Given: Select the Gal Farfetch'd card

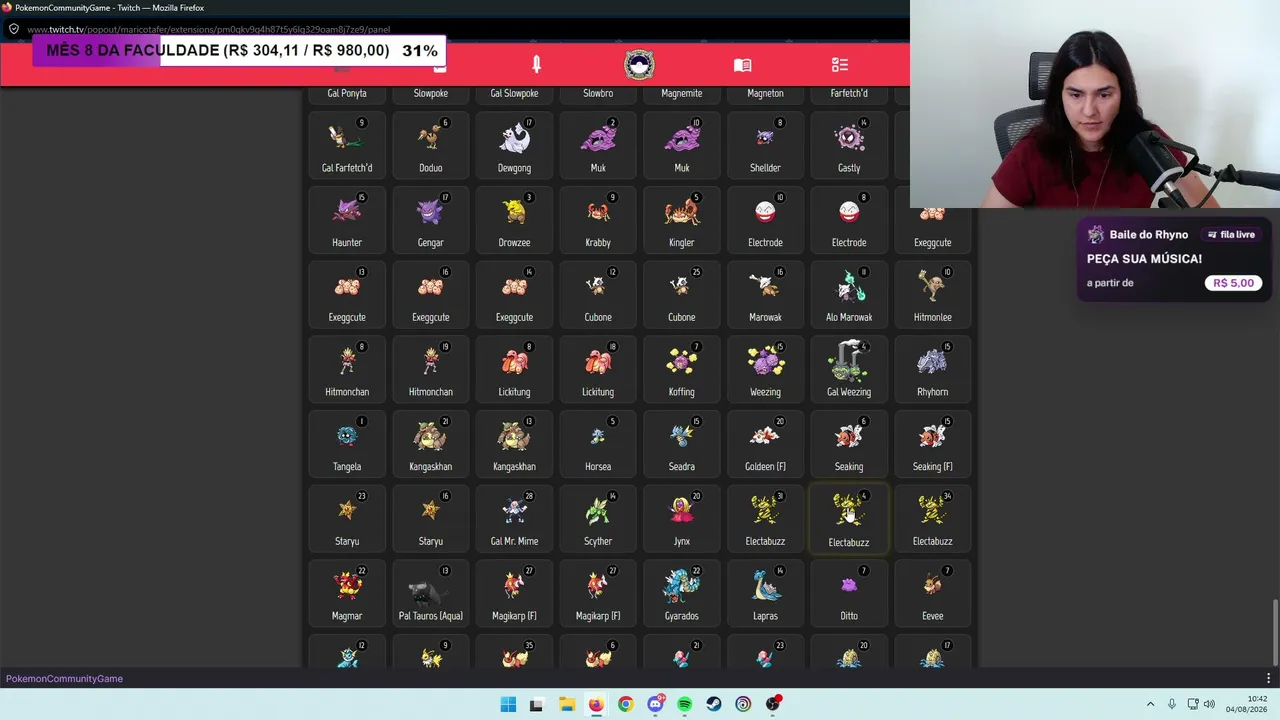Looking at the screenshot, I should pos(347,145).
